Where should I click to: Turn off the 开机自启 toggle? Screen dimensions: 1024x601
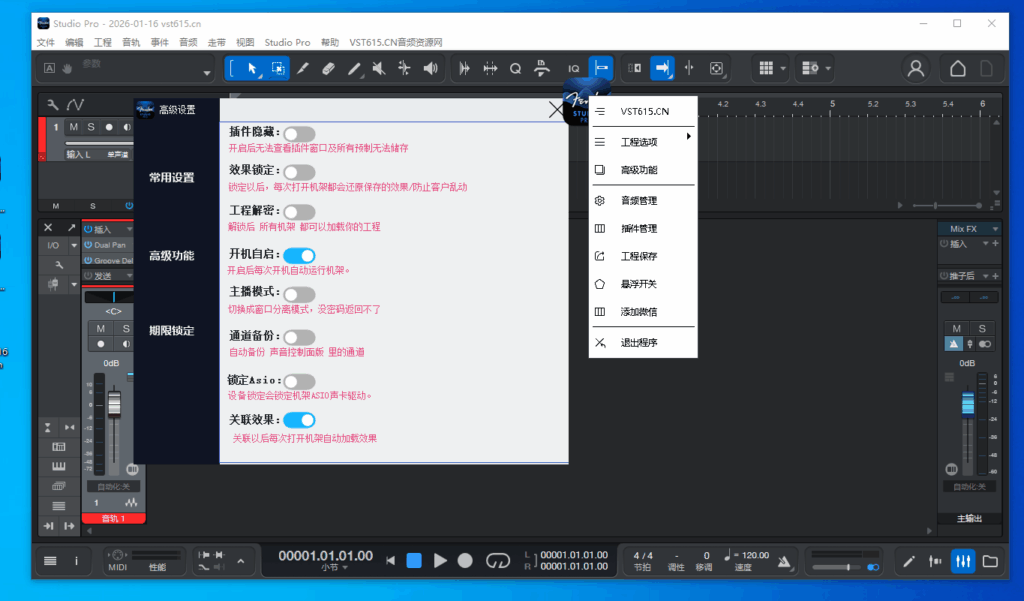click(299, 257)
